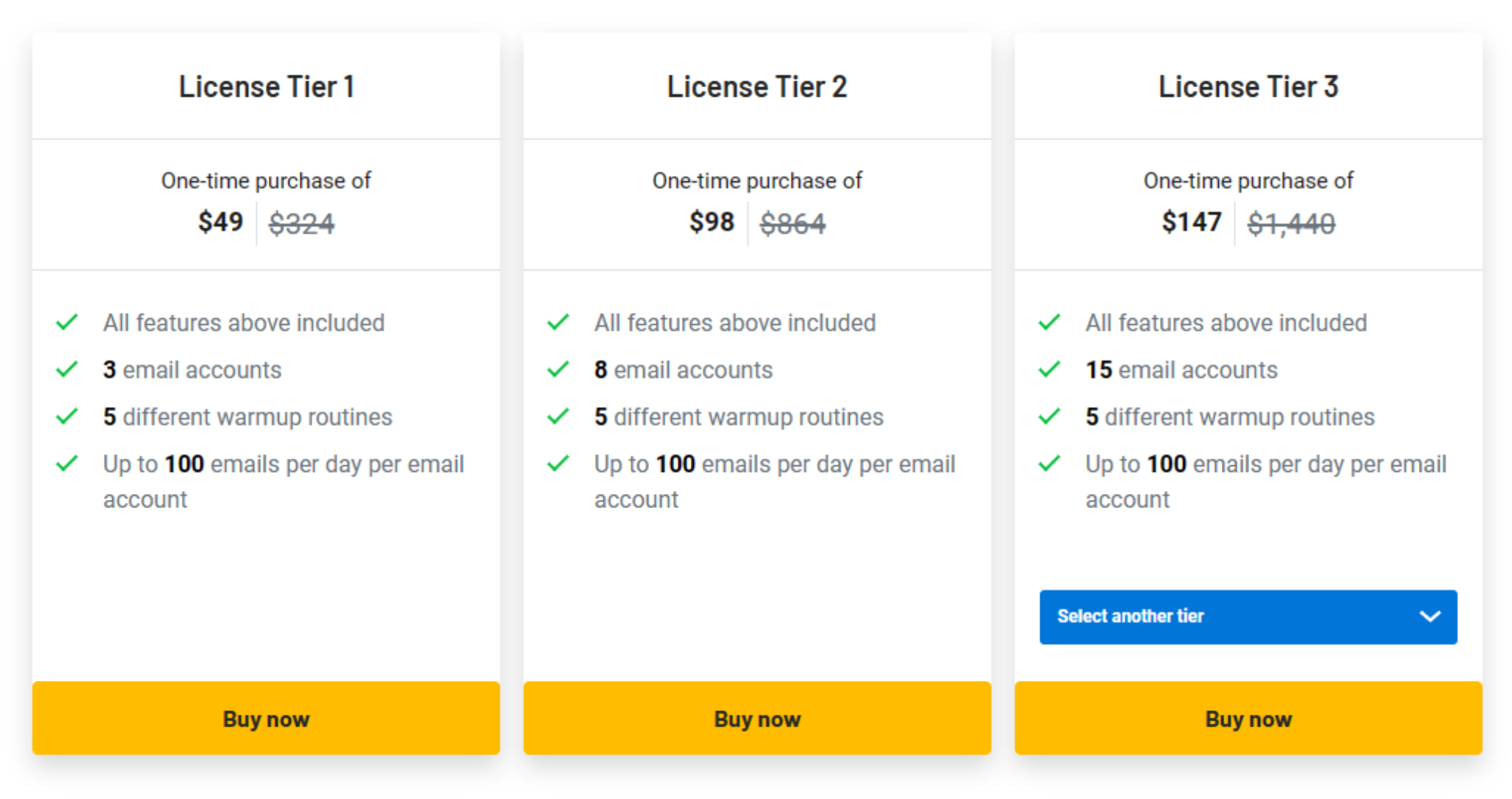Screen dimensions: 1512x799
Task: Select the License Tier 1 heading
Action: click(267, 86)
